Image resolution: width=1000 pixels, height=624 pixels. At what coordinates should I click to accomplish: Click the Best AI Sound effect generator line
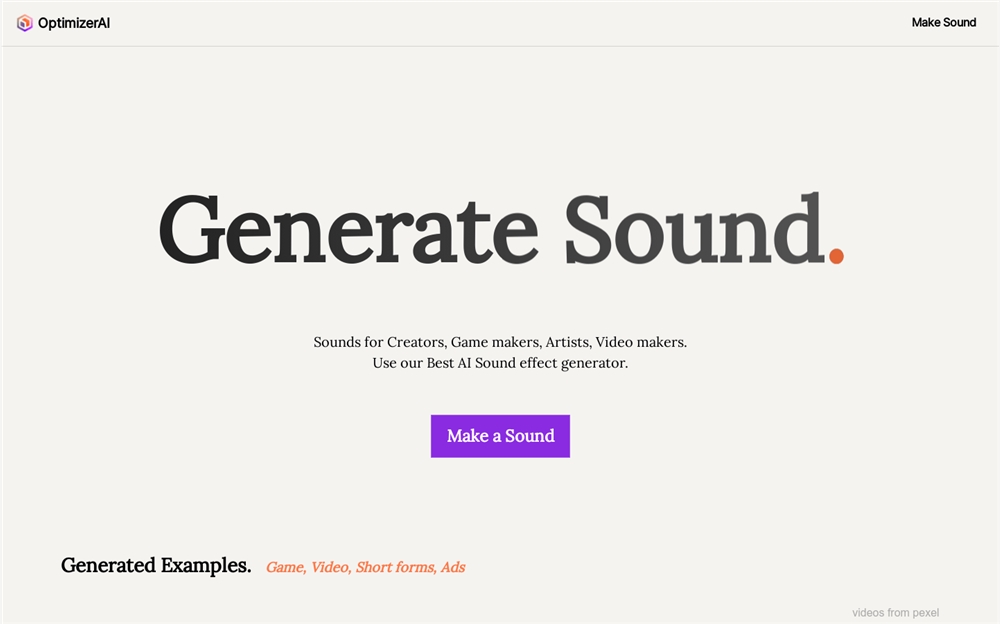(500, 363)
